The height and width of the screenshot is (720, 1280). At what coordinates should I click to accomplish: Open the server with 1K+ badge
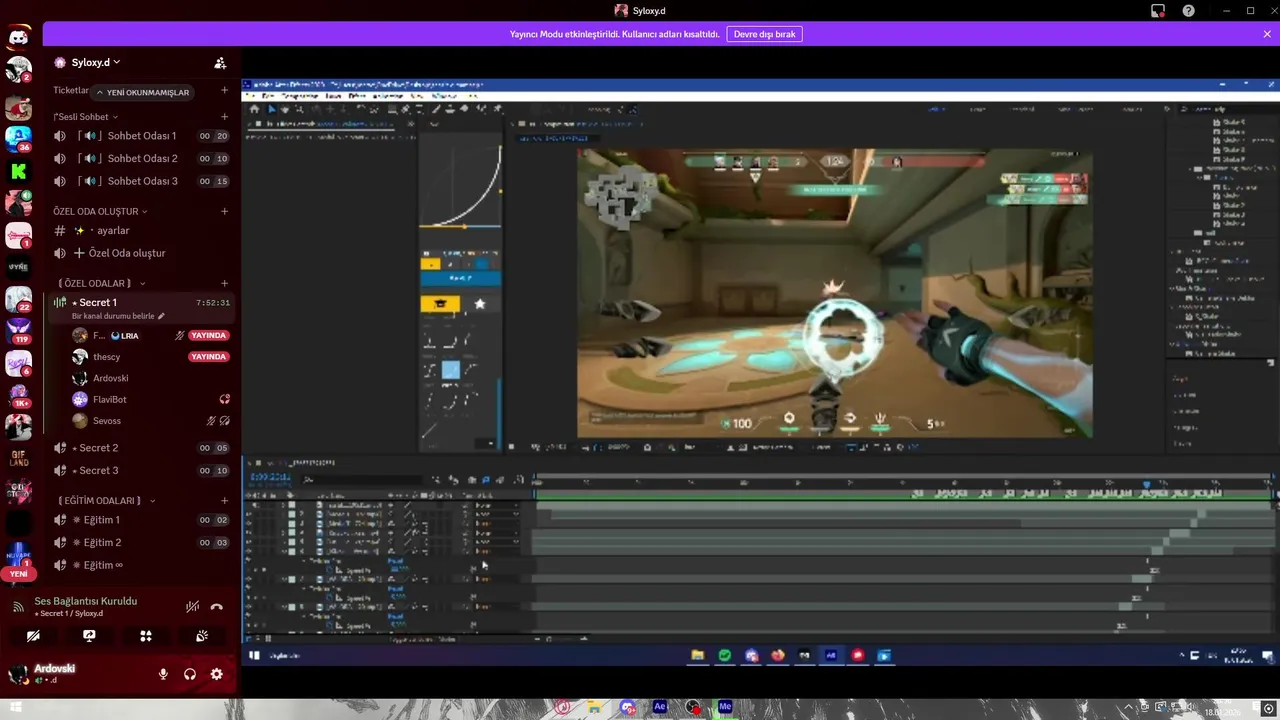[x=18, y=394]
